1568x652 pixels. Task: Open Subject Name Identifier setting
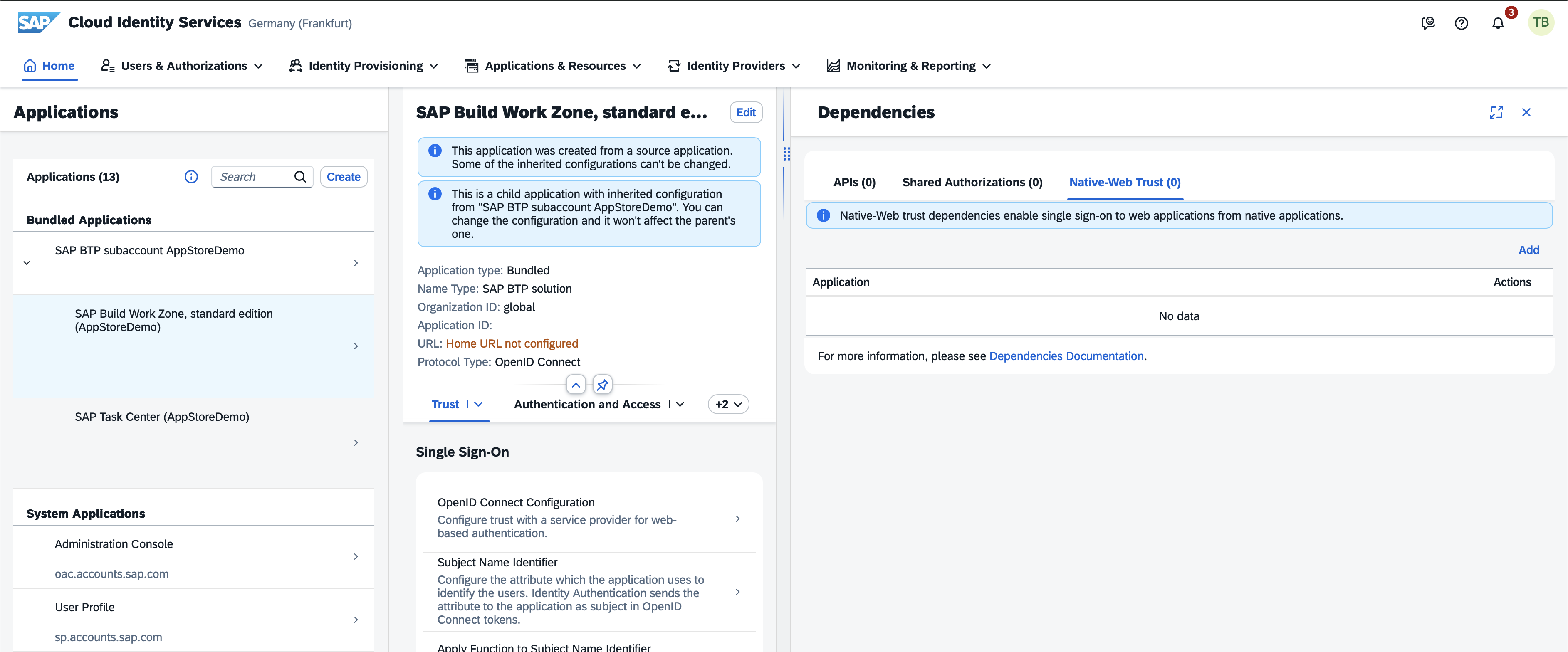[x=589, y=591]
